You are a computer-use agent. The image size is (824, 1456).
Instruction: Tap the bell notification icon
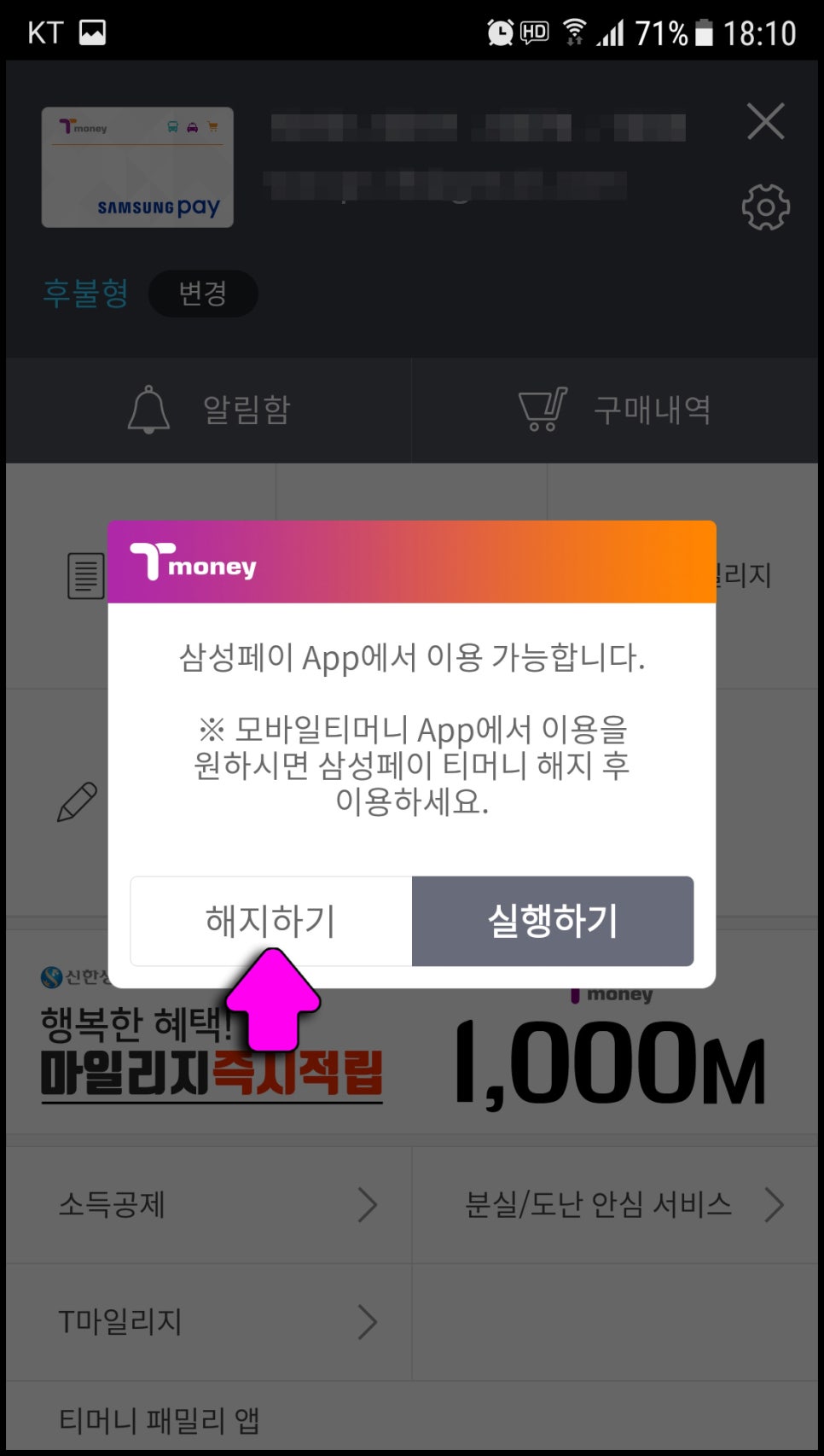coord(148,410)
